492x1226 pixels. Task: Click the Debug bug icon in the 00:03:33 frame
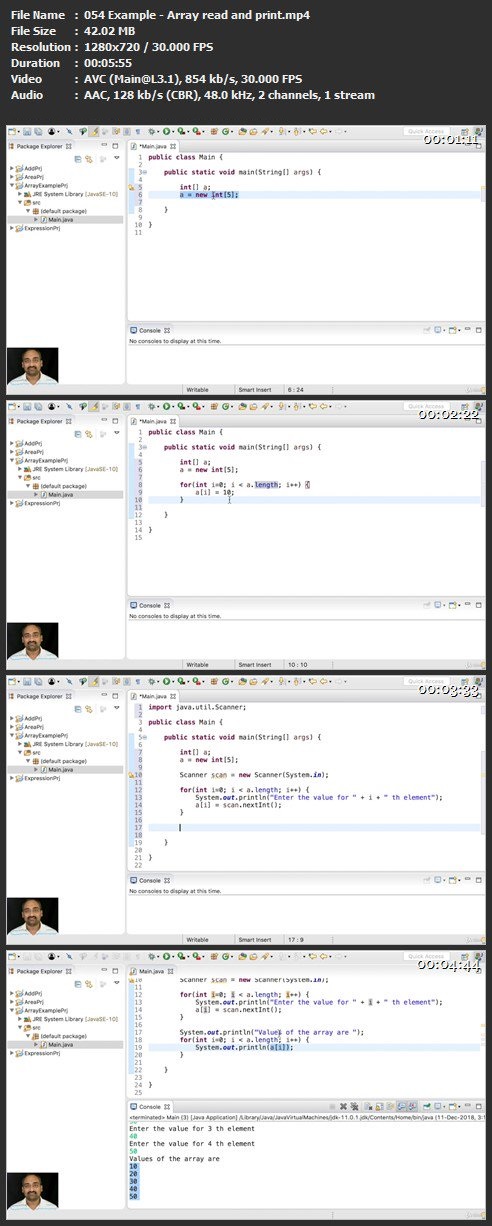tap(152, 681)
